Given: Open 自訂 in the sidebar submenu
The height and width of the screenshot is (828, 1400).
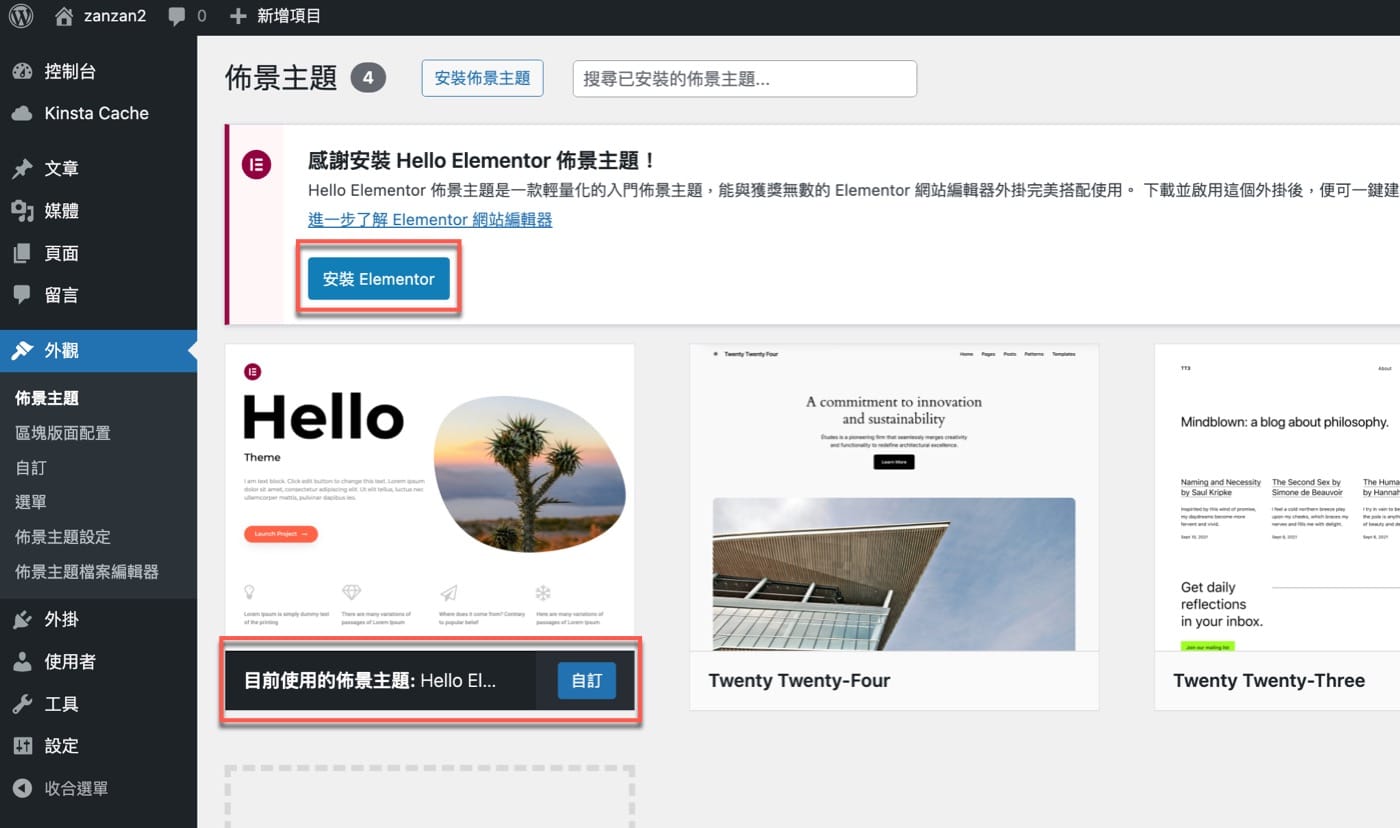Looking at the screenshot, I should [x=31, y=468].
